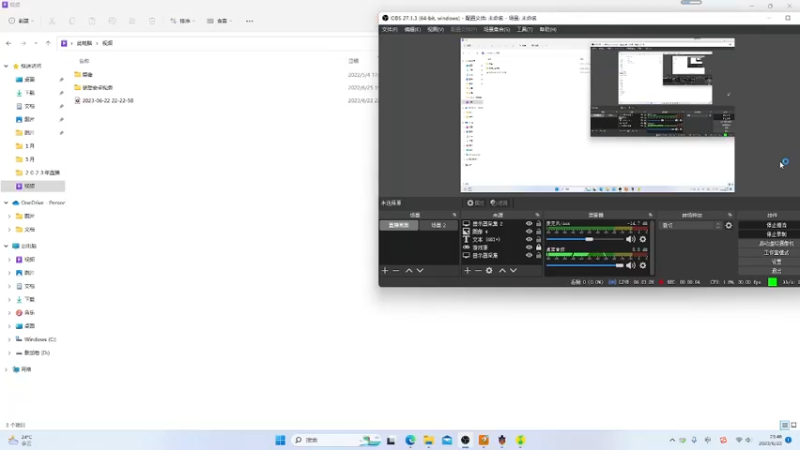The width and height of the screenshot is (800, 450).
Task: Open the Sort dropdown in Explorer toolbar
Action: click(183, 21)
